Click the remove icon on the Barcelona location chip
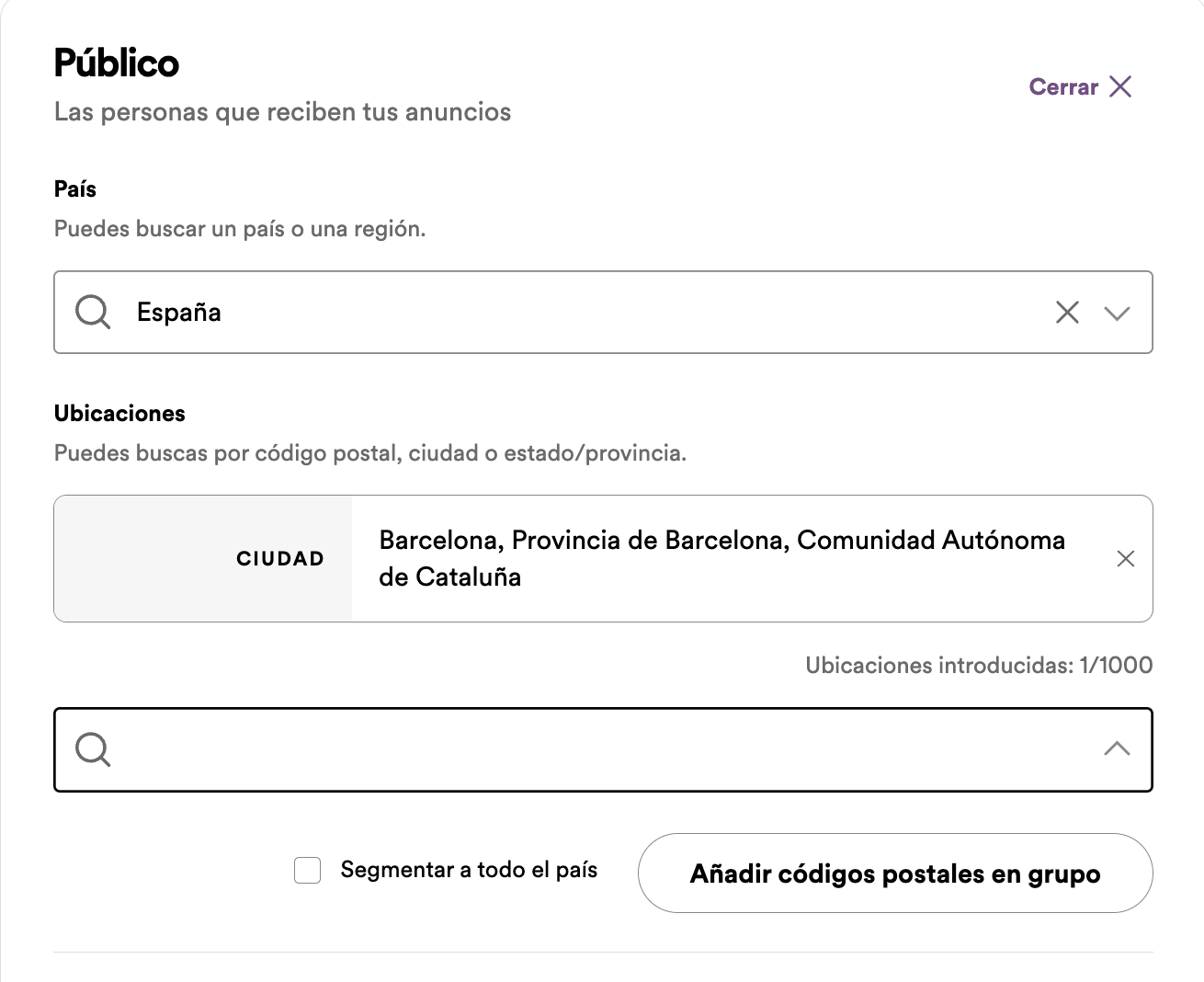The height and width of the screenshot is (982, 1204). (x=1126, y=558)
